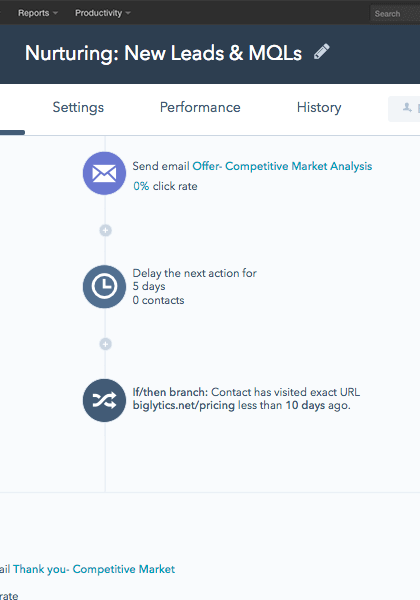Click the pencil icon to edit workflow name
Viewport: 420px width, 600px height.
click(x=322, y=52)
